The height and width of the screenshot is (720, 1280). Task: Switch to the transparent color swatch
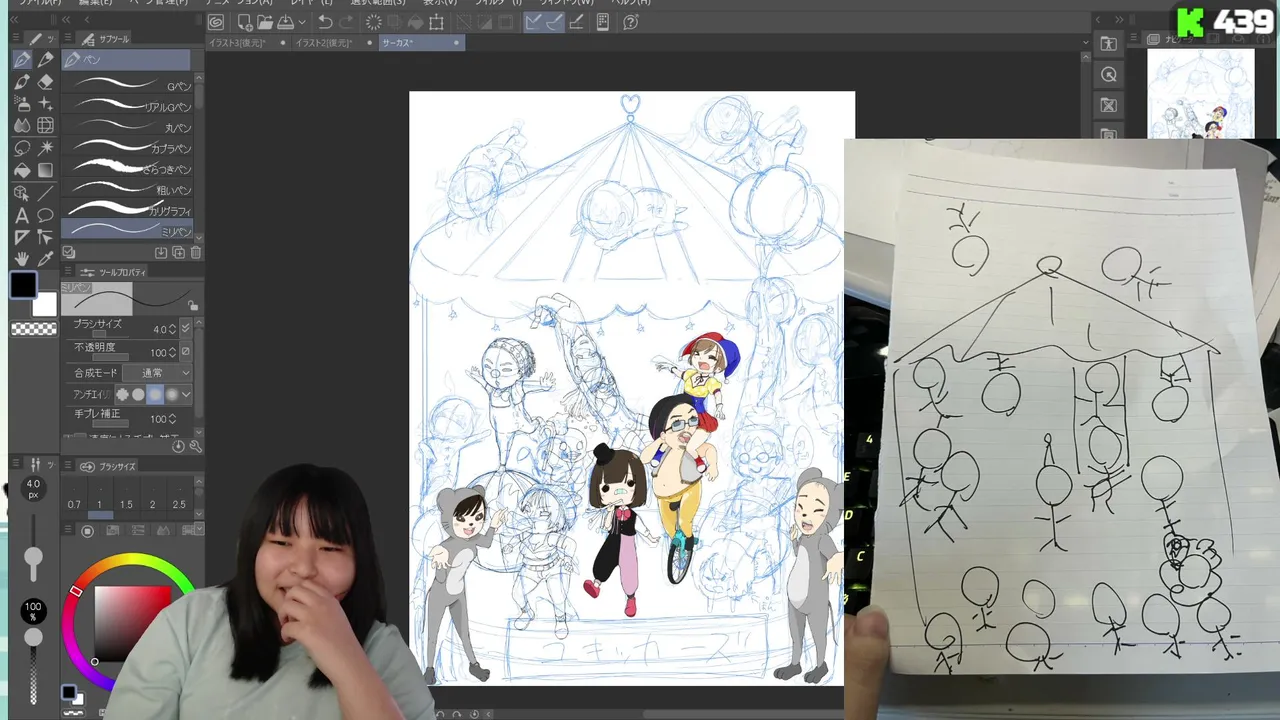[33, 329]
